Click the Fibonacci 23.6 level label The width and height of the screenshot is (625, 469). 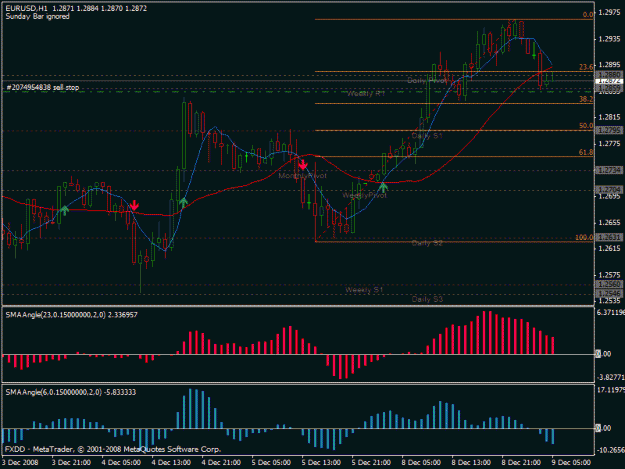click(586, 67)
